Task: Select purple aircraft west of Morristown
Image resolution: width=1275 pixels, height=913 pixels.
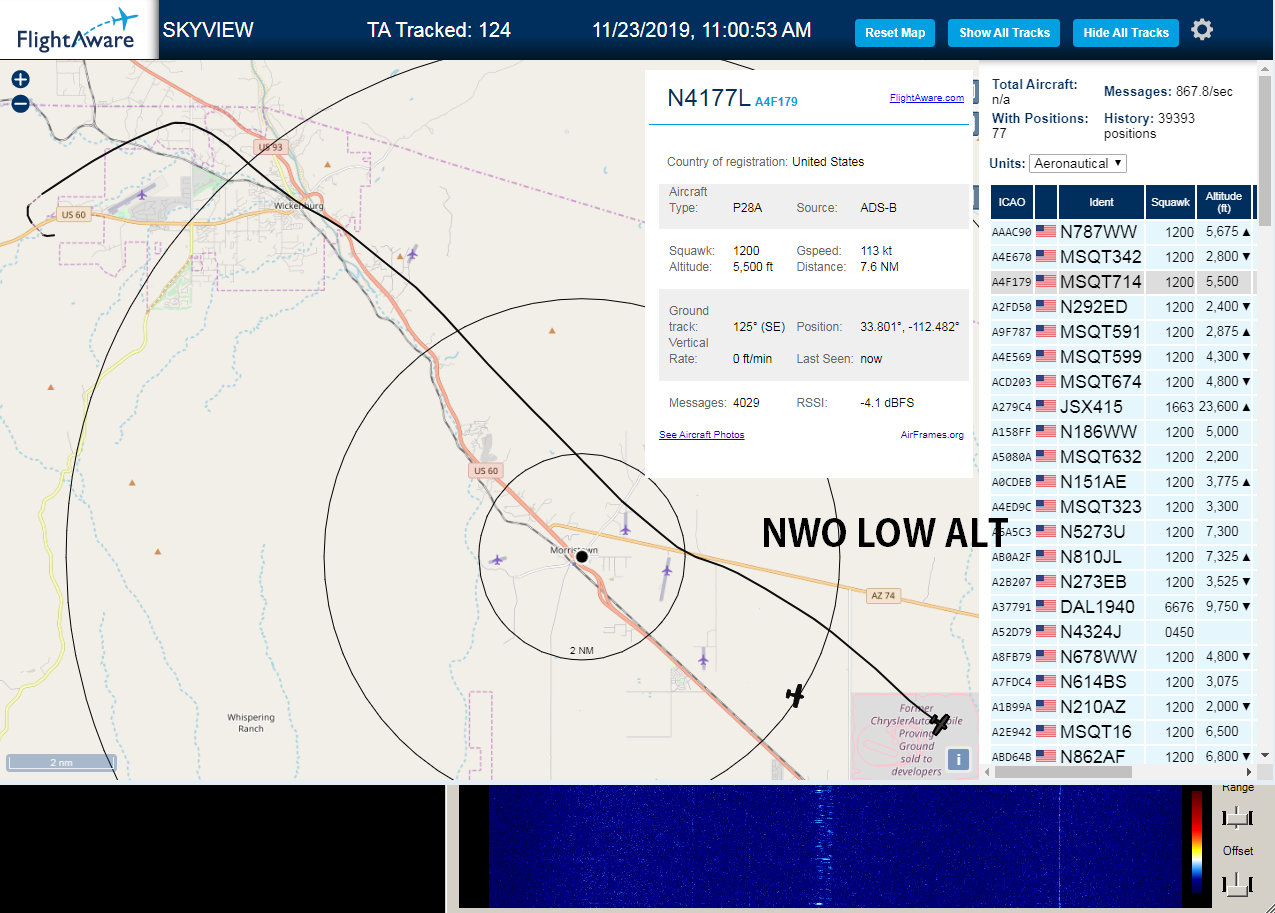Action: point(496,560)
